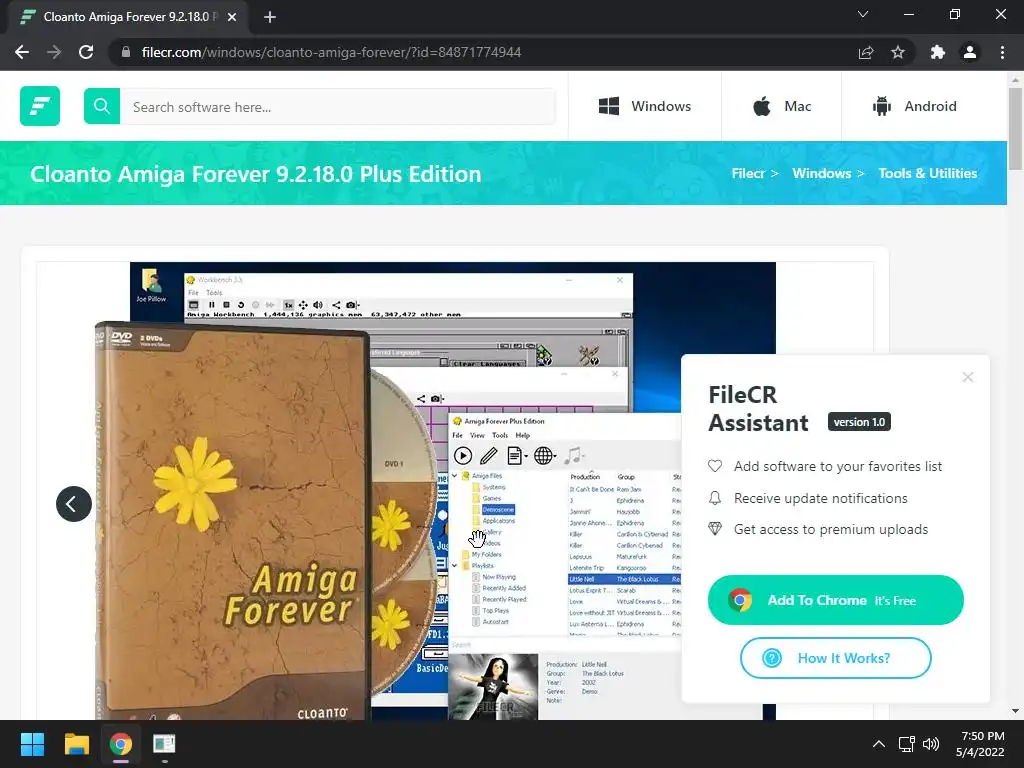Open tab search dropdown chevron
The image size is (1024, 768).
pos(863,14)
